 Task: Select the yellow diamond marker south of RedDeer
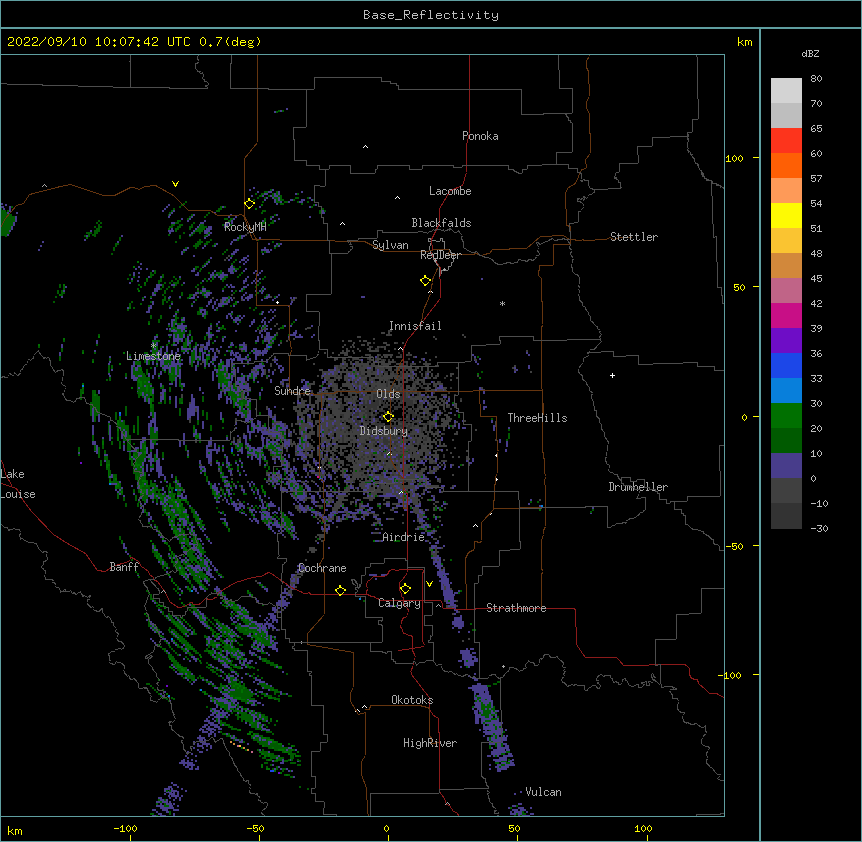coord(426,281)
